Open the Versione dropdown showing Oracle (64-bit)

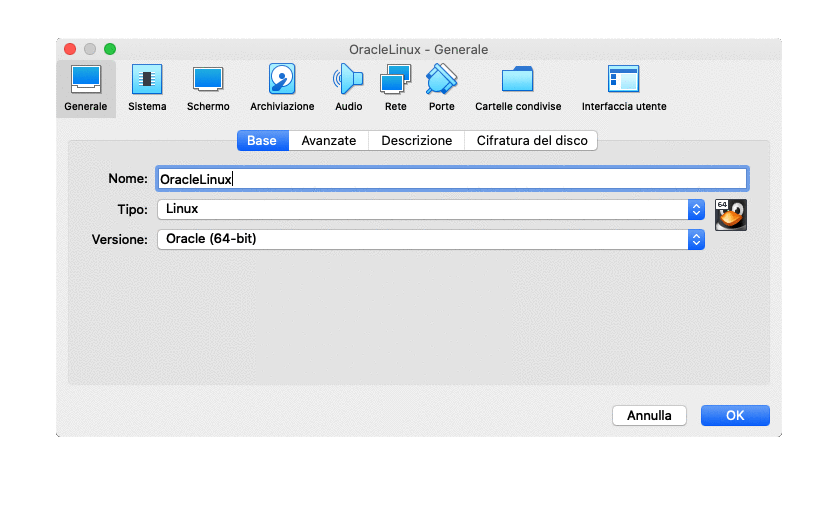point(431,239)
